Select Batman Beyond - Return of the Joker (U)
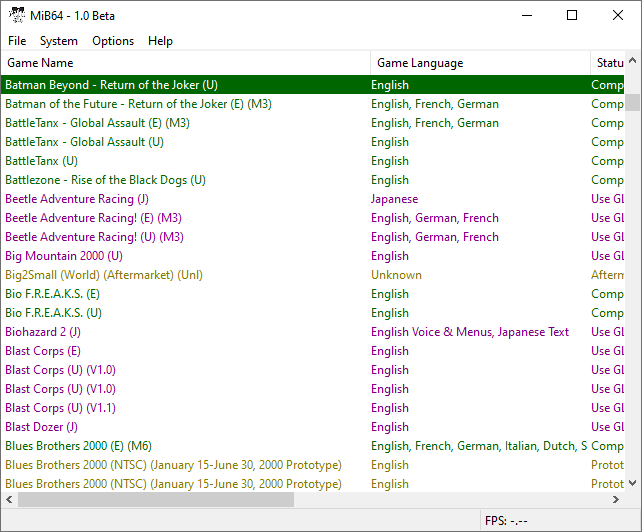642x532 pixels. pyautogui.click(x=111, y=85)
